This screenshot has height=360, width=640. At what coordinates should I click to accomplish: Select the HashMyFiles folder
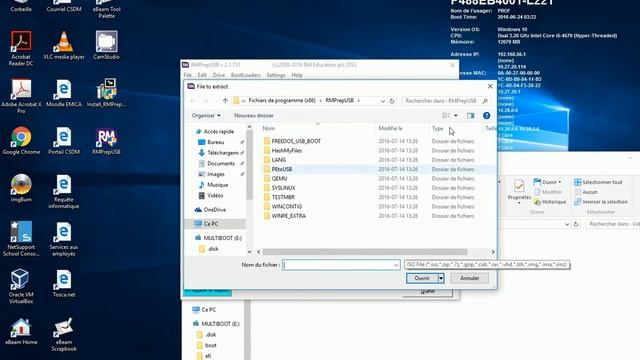pos(287,151)
